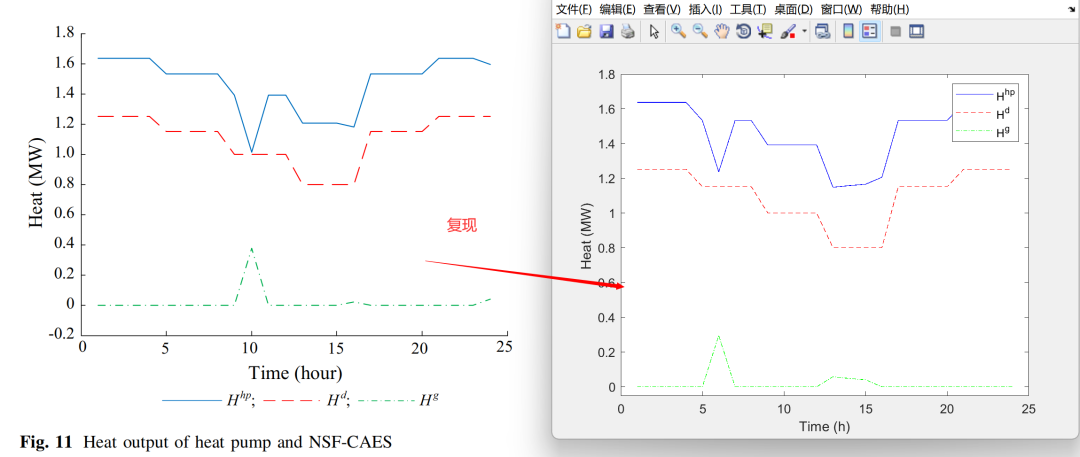Image resolution: width=1080 pixels, height=457 pixels.
Task: Select the Data Cursor tool
Action: pyautogui.click(x=765, y=31)
